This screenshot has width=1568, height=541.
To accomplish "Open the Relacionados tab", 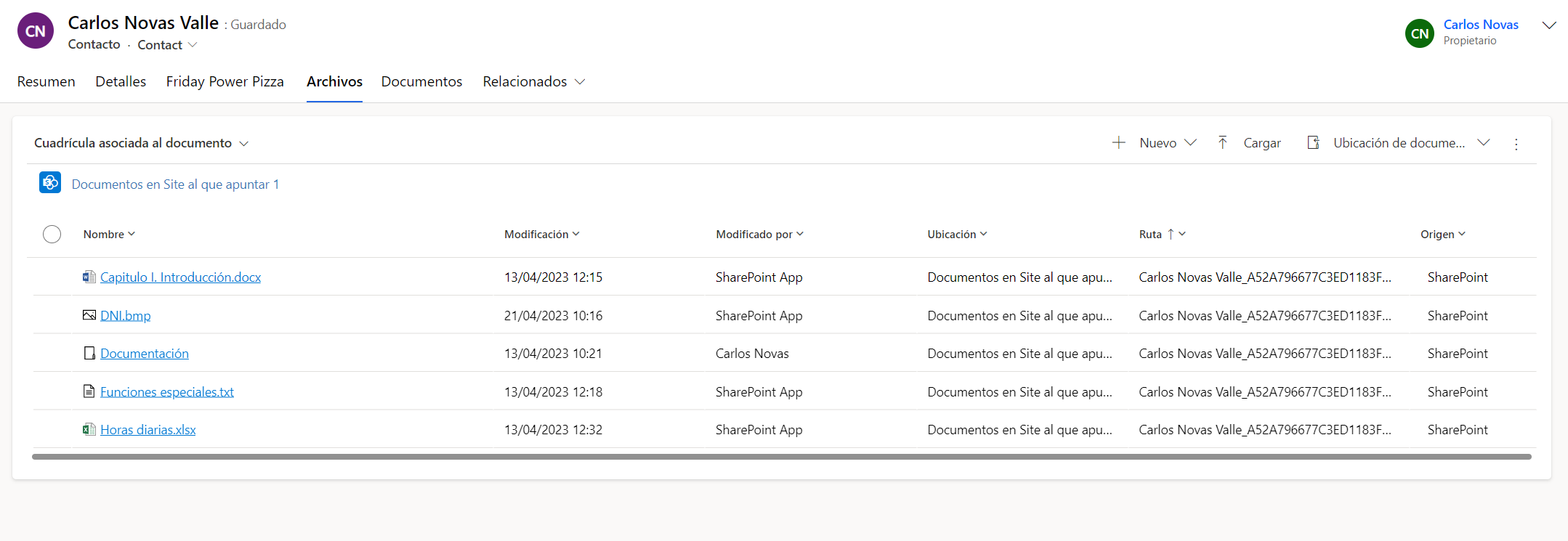I will (525, 81).
